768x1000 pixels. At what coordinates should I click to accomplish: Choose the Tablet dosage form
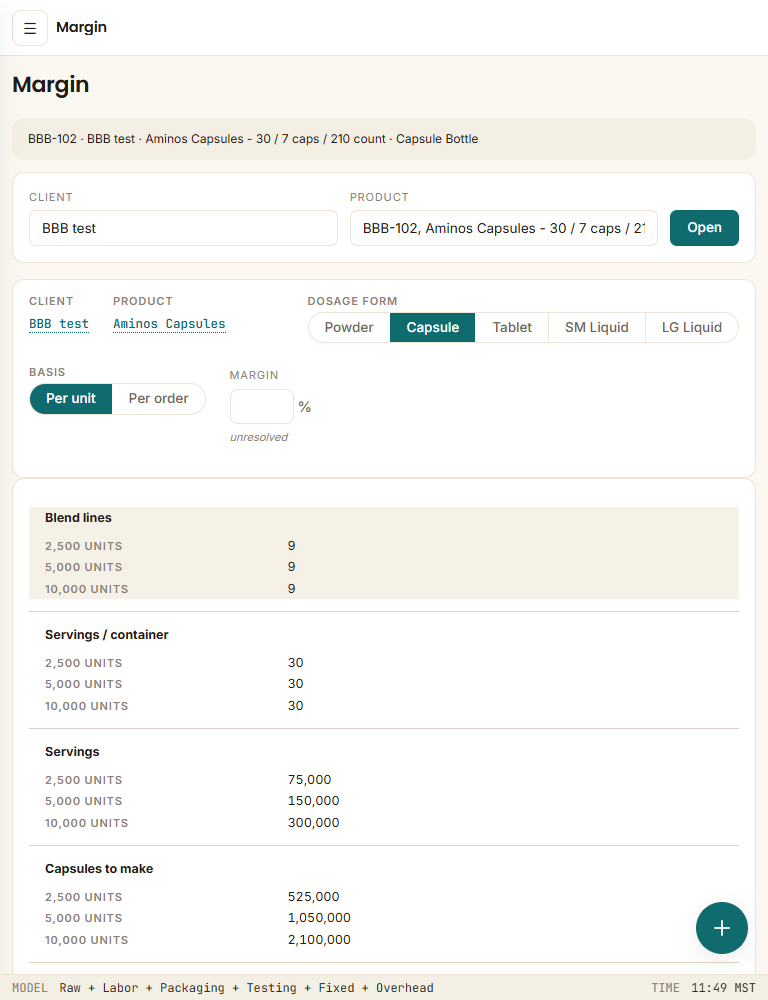512,327
